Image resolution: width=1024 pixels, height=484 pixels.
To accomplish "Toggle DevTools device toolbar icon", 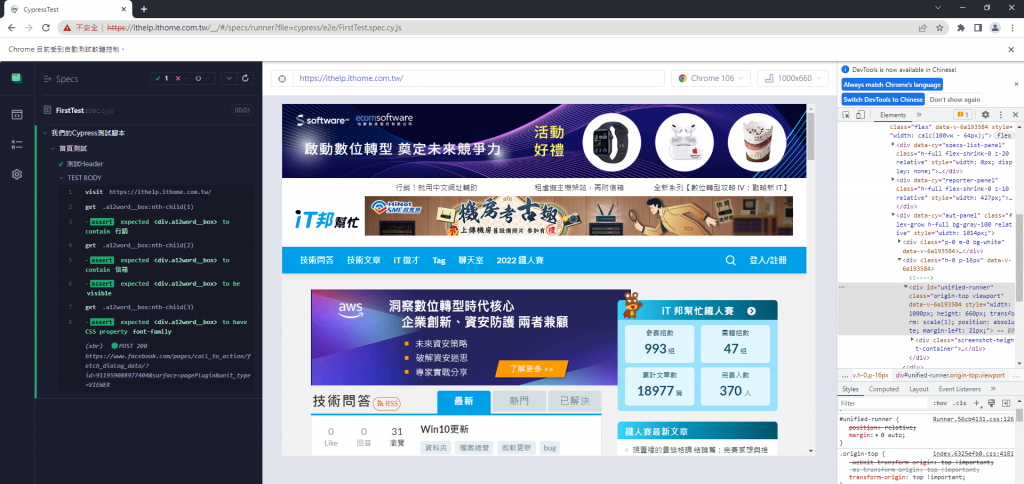I will coord(860,114).
